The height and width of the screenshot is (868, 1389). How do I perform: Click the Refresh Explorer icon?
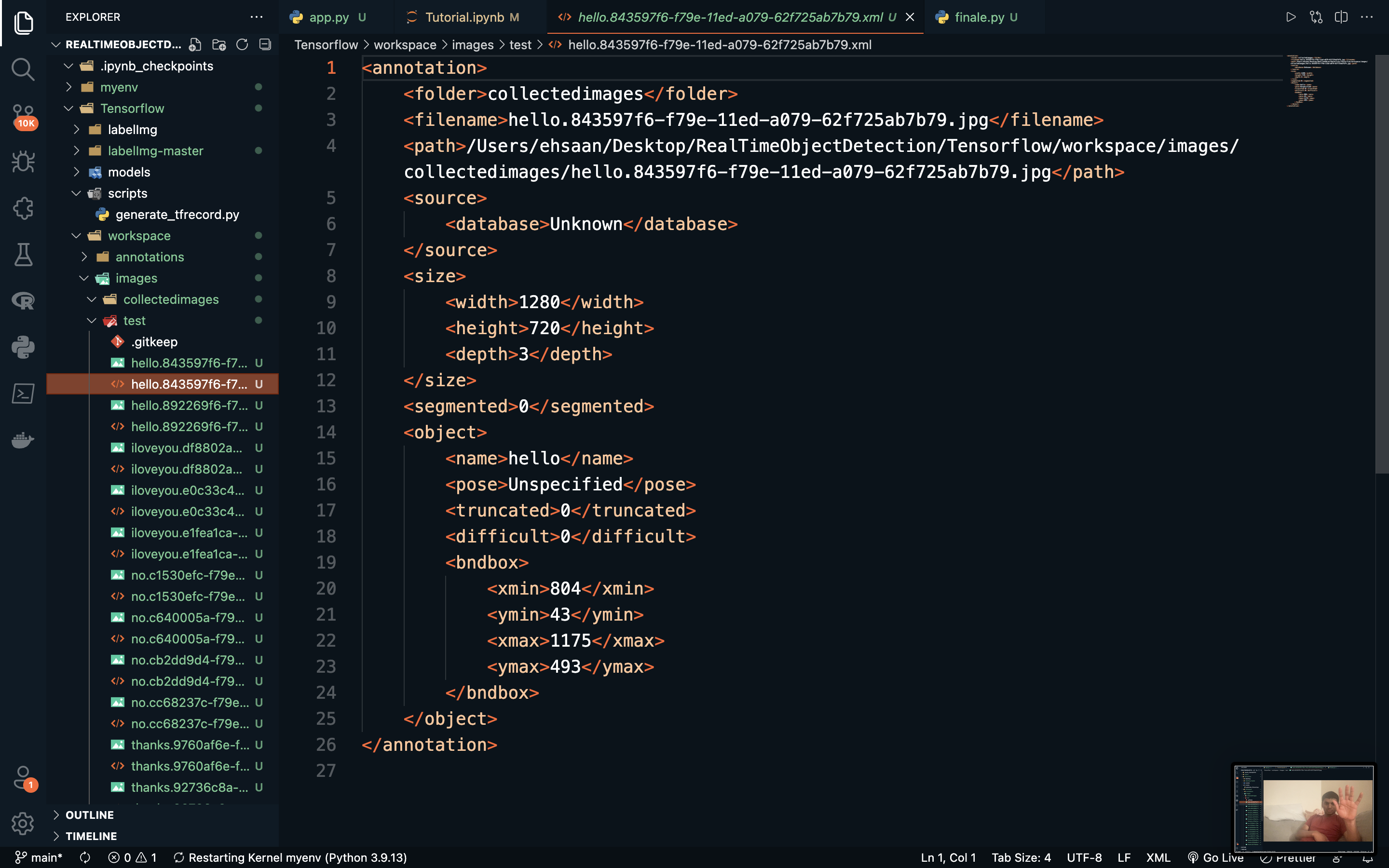coord(242,44)
